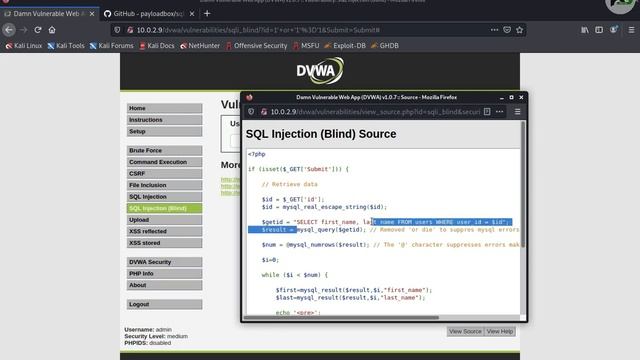Close the Damn Vulnerable Web App tab

[x=92, y=13]
